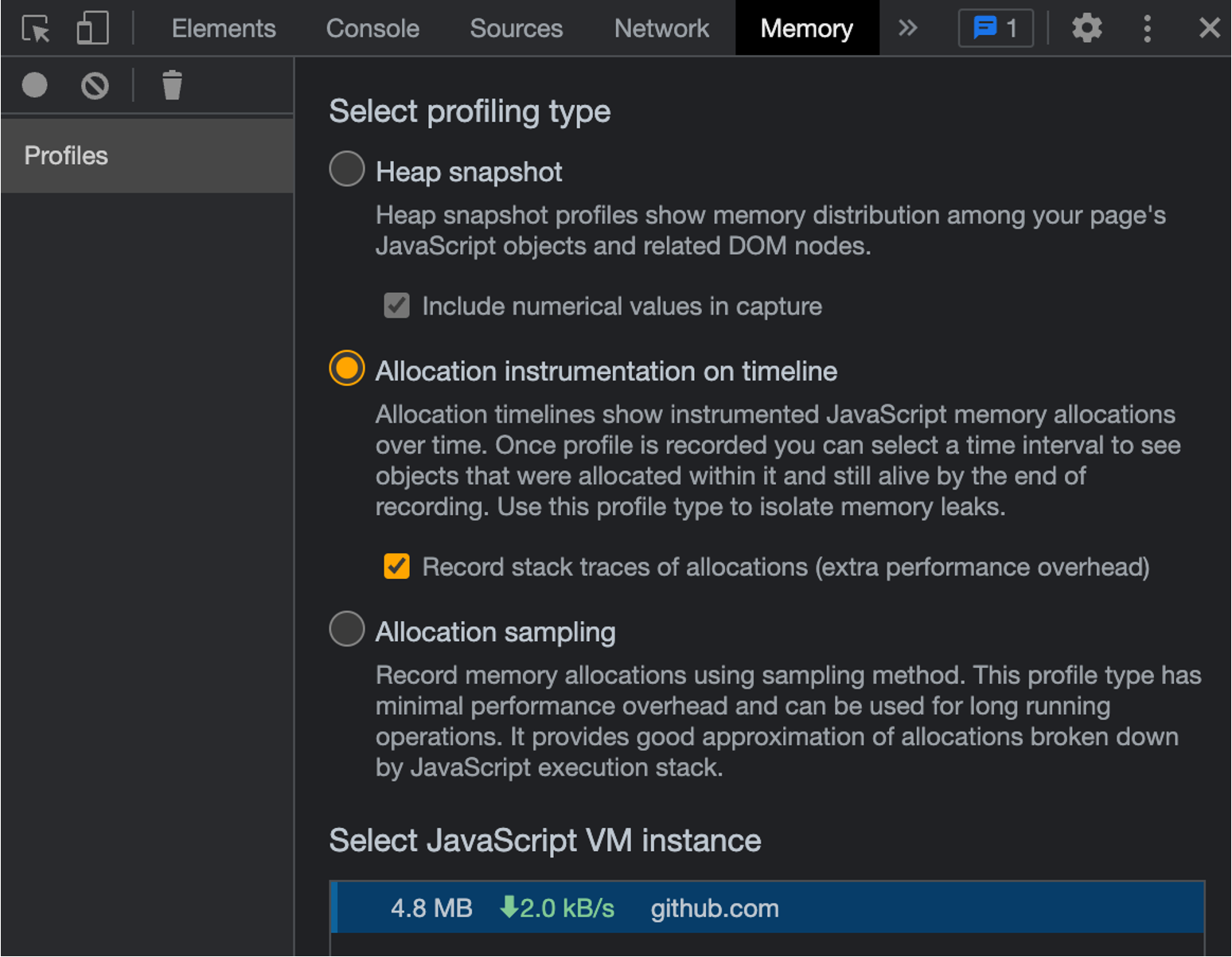Switch to the Elements tab
Screen dimensions: 1232x957
pos(224,29)
